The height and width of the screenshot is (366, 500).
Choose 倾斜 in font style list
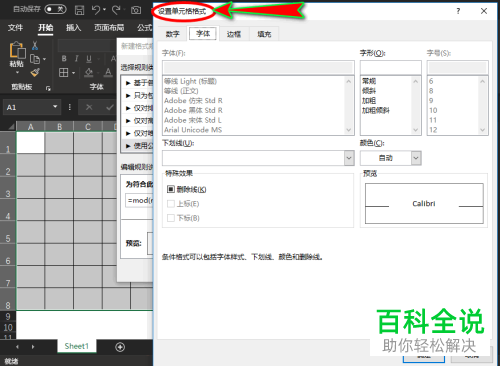click(369, 91)
